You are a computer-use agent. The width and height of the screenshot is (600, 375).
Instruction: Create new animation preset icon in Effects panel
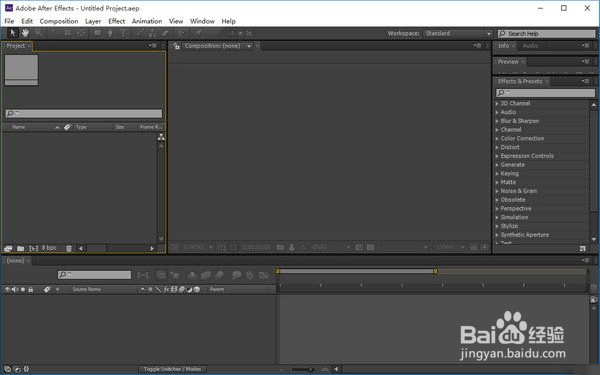[582, 248]
